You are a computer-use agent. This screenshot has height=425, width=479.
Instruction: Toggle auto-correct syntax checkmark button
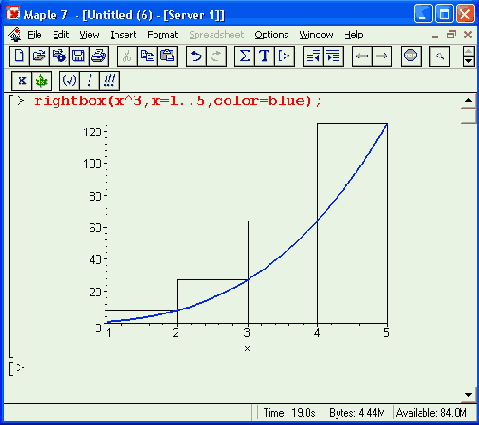[x=69, y=81]
